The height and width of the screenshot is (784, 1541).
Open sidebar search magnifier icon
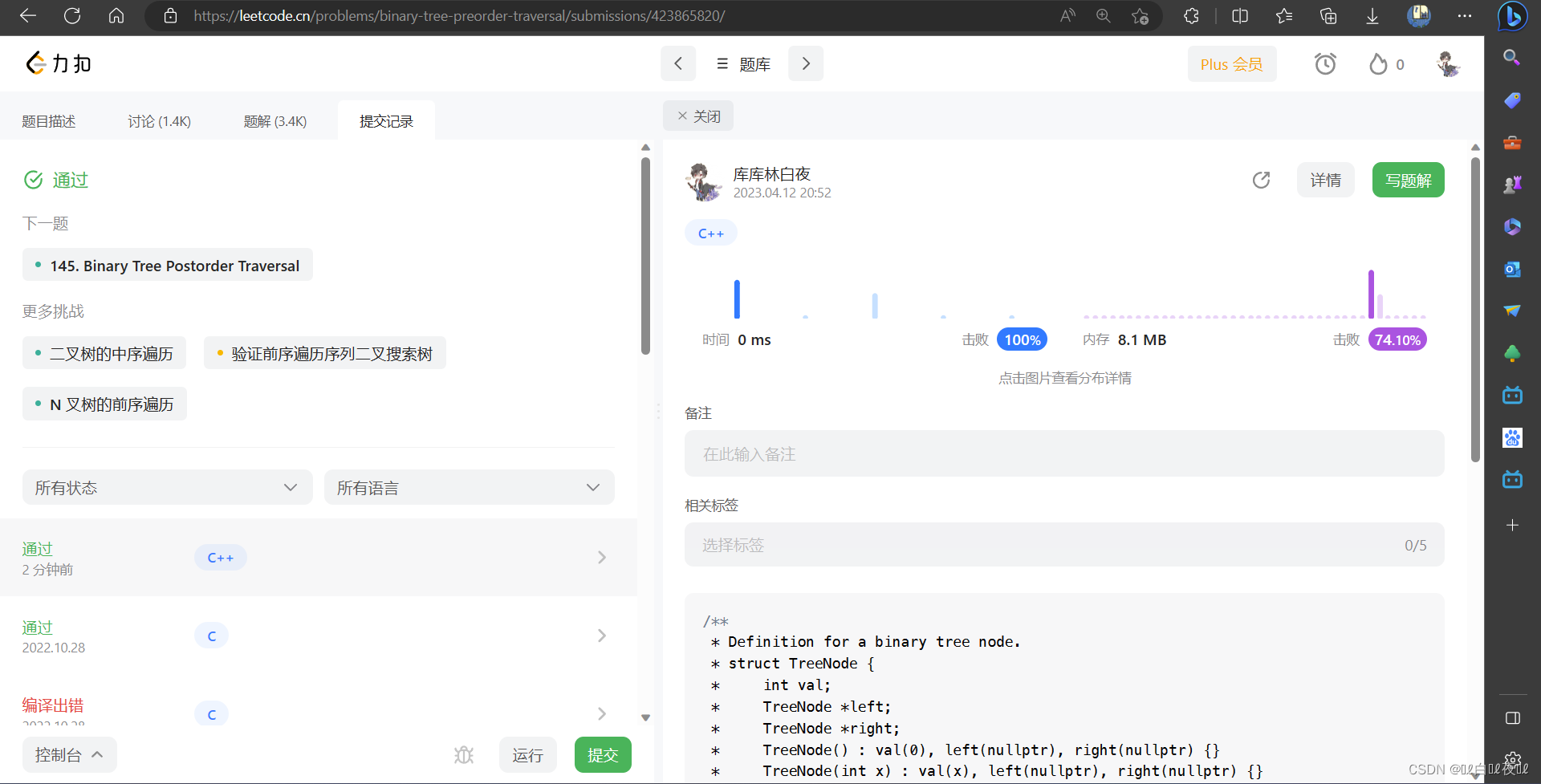pos(1512,58)
